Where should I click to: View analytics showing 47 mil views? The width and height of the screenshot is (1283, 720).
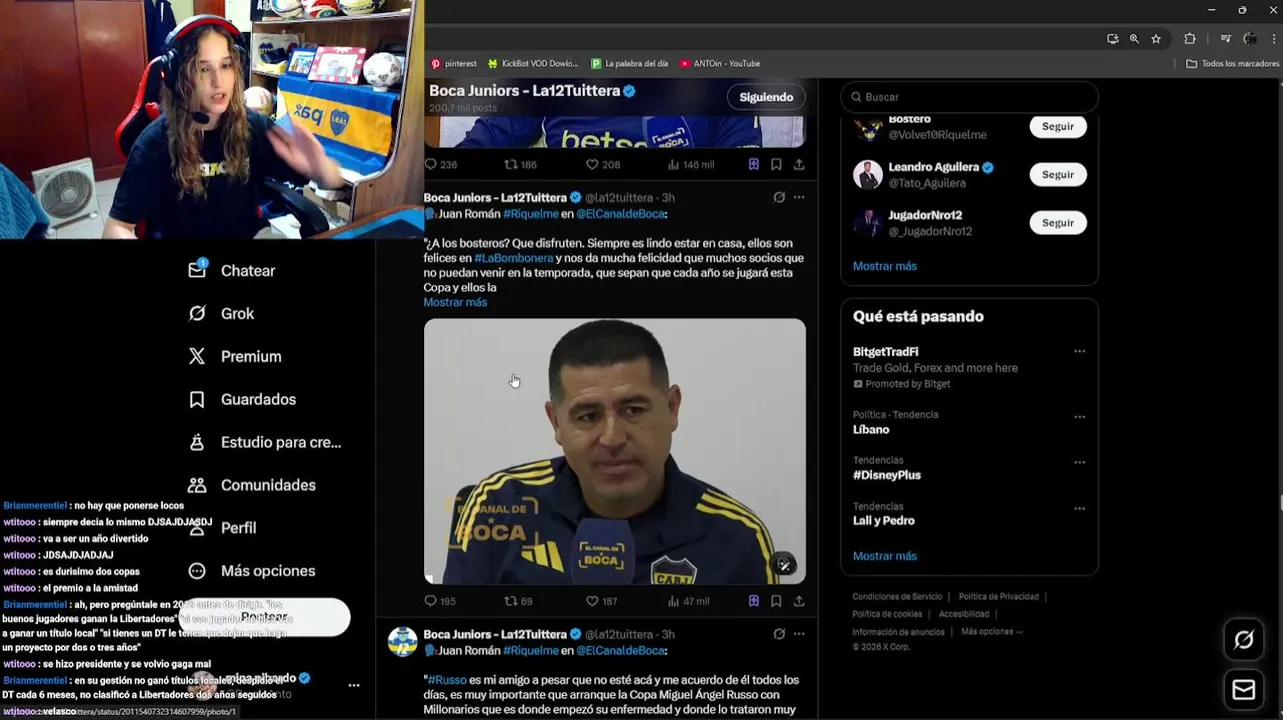[x=688, y=601]
